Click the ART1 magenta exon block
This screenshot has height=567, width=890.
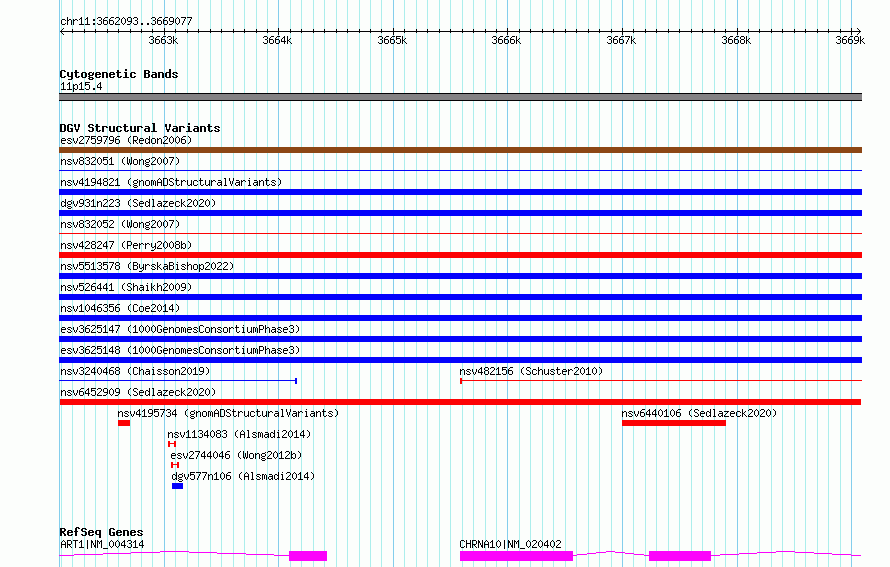(308, 556)
